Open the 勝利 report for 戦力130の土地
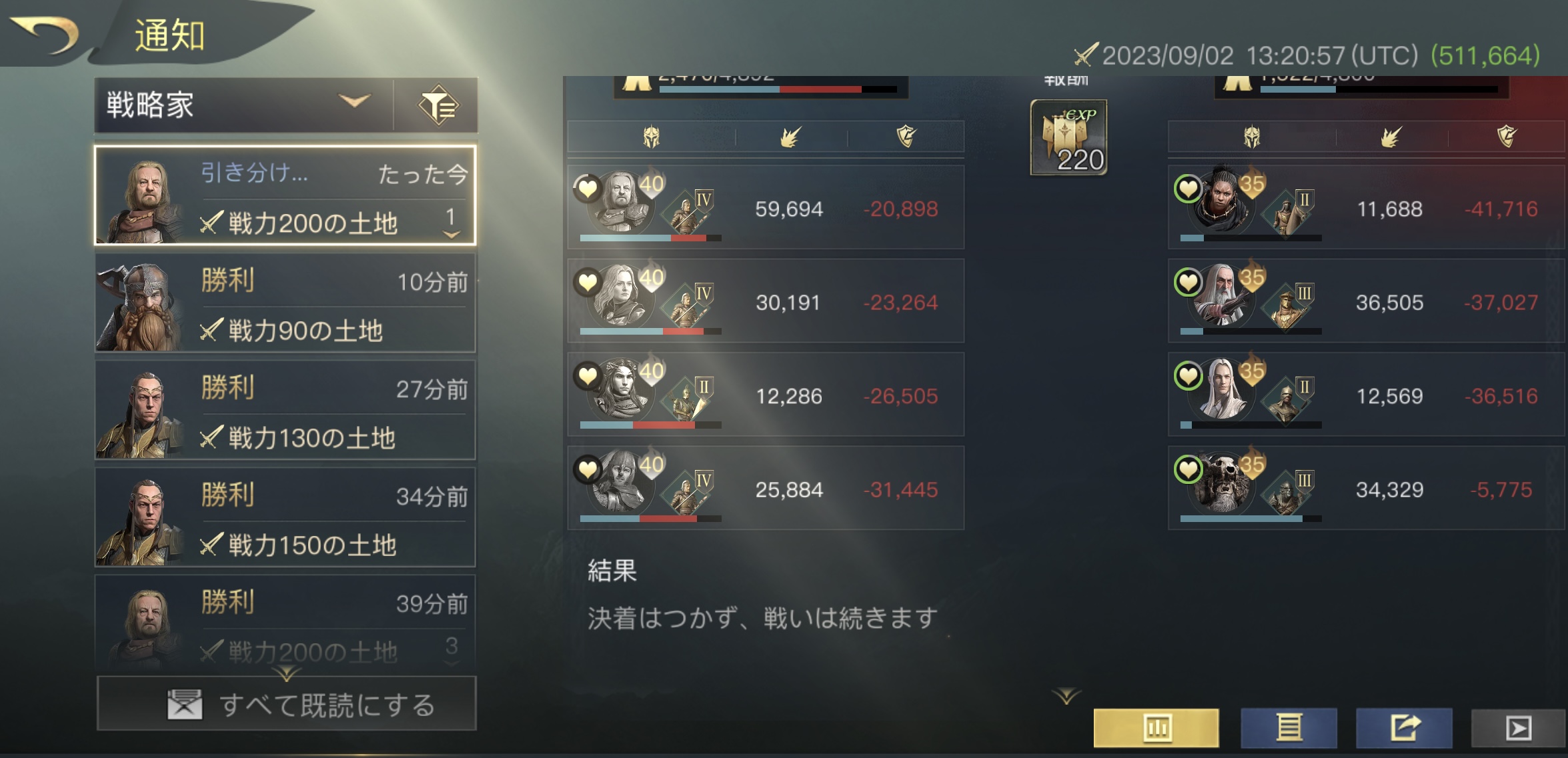The width and height of the screenshot is (1568, 758). coord(285,410)
